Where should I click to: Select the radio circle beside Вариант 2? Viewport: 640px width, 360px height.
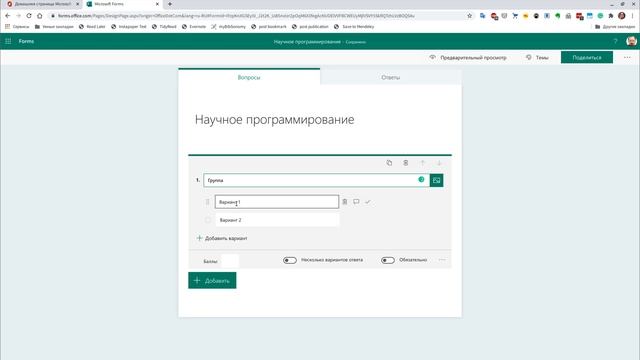[208, 220]
